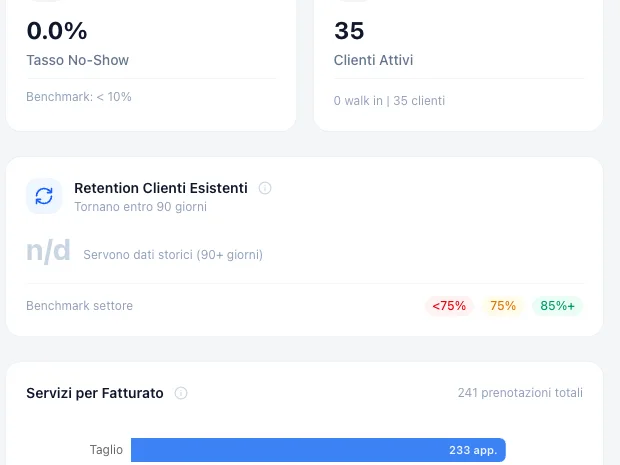620x465 pixels.
Task: Click the Servizi per Fatturato heading
Action: (x=95, y=393)
